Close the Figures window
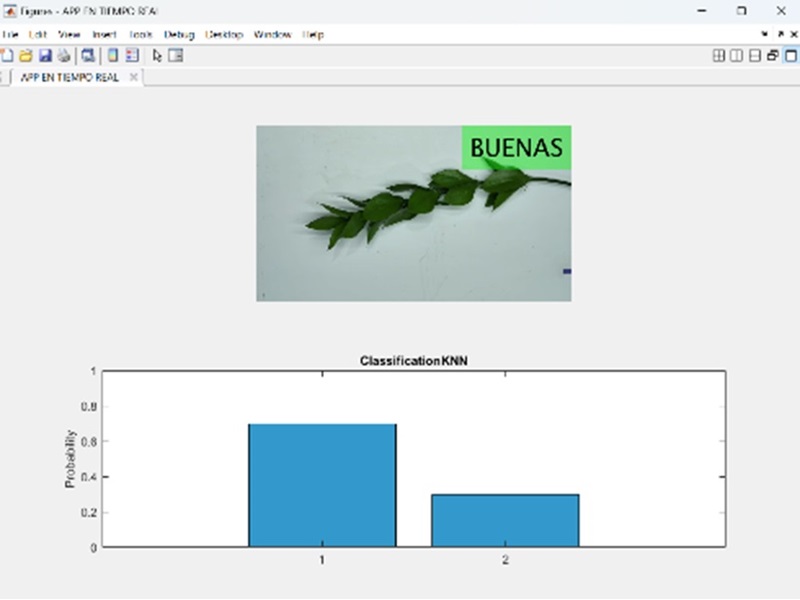This screenshot has width=800, height=600. click(781, 11)
